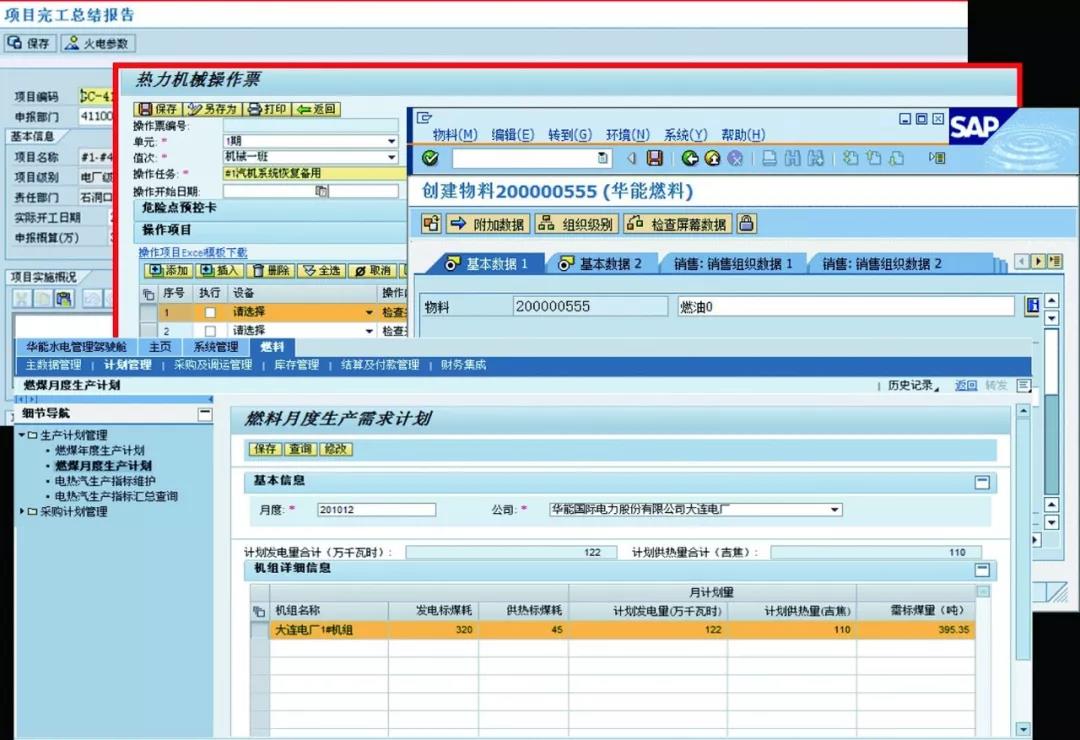Screen dimensions: 1080x740
Task: Open the date picker icon for 操作开始日期
Action: 321,191
